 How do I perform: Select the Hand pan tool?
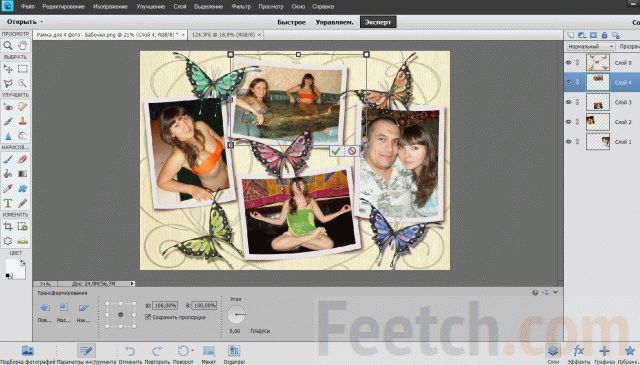[x=22, y=46]
